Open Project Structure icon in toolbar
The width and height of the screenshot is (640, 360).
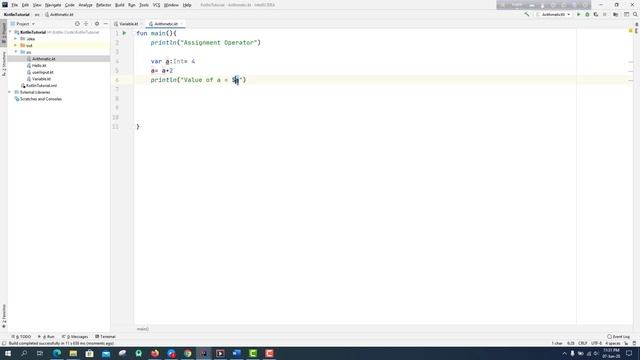(616, 14)
